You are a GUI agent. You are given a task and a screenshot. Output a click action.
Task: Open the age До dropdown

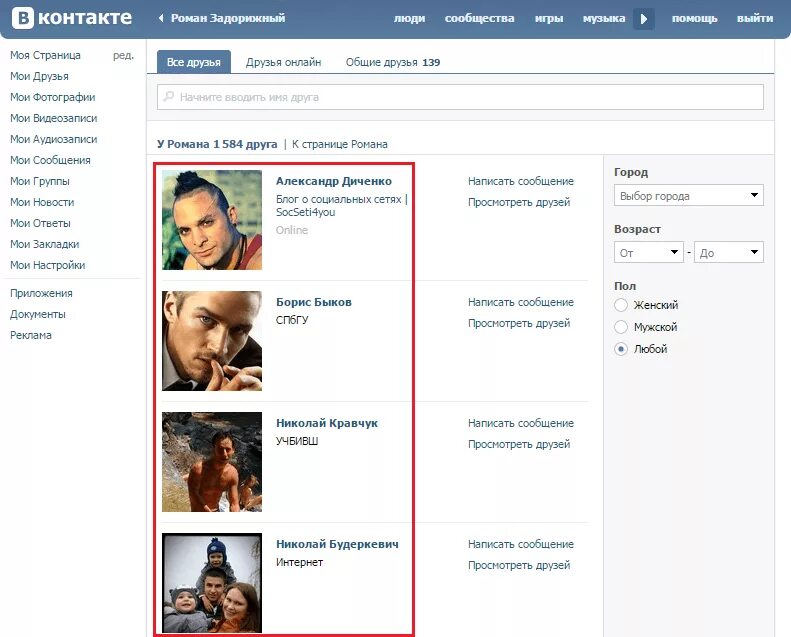tap(729, 252)
